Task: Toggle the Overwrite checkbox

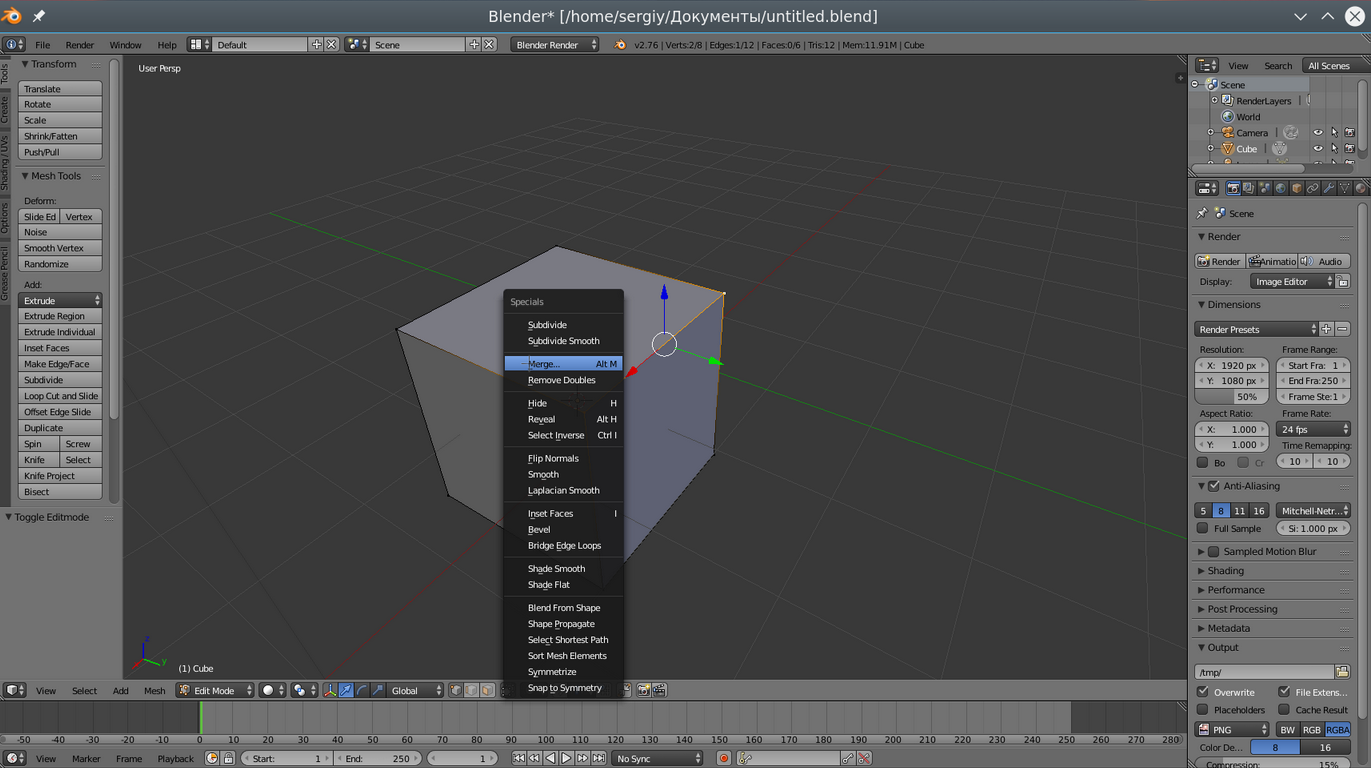Action: (1203, 692)
